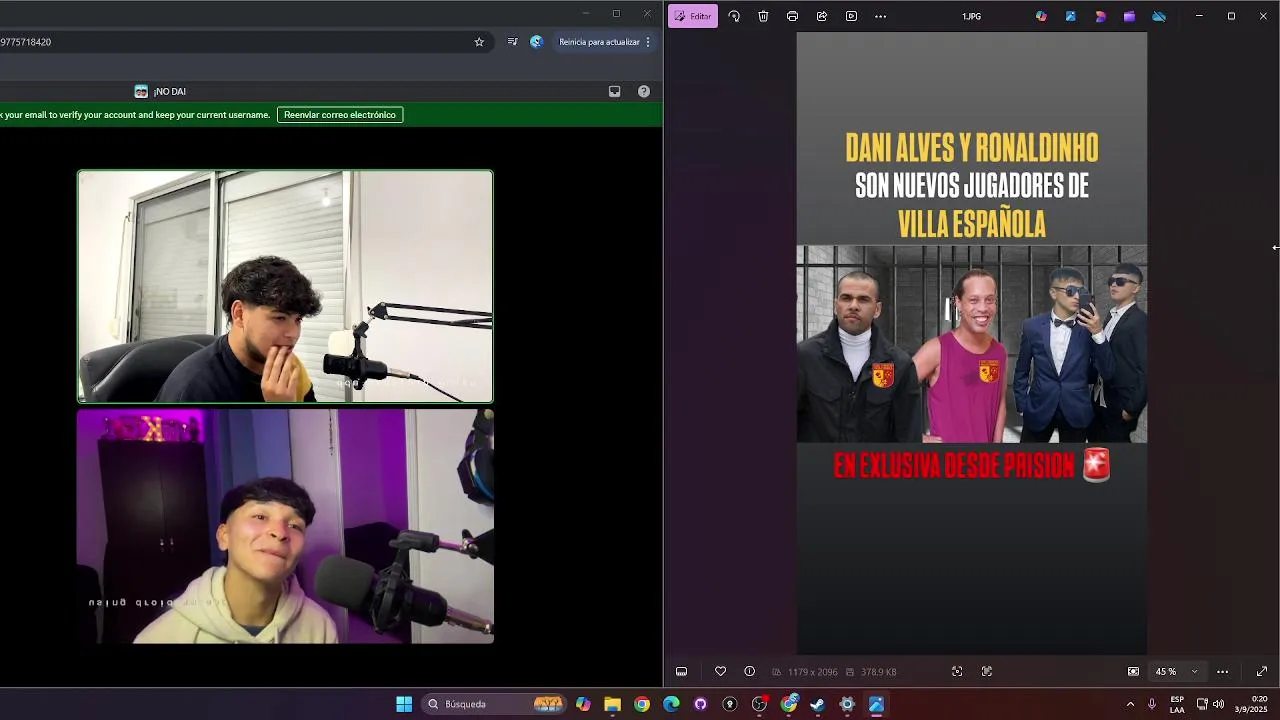Open Clipchamp icon in Photos title bar
Viewport: 1280px width, 720px height.
coord(1129,16)
